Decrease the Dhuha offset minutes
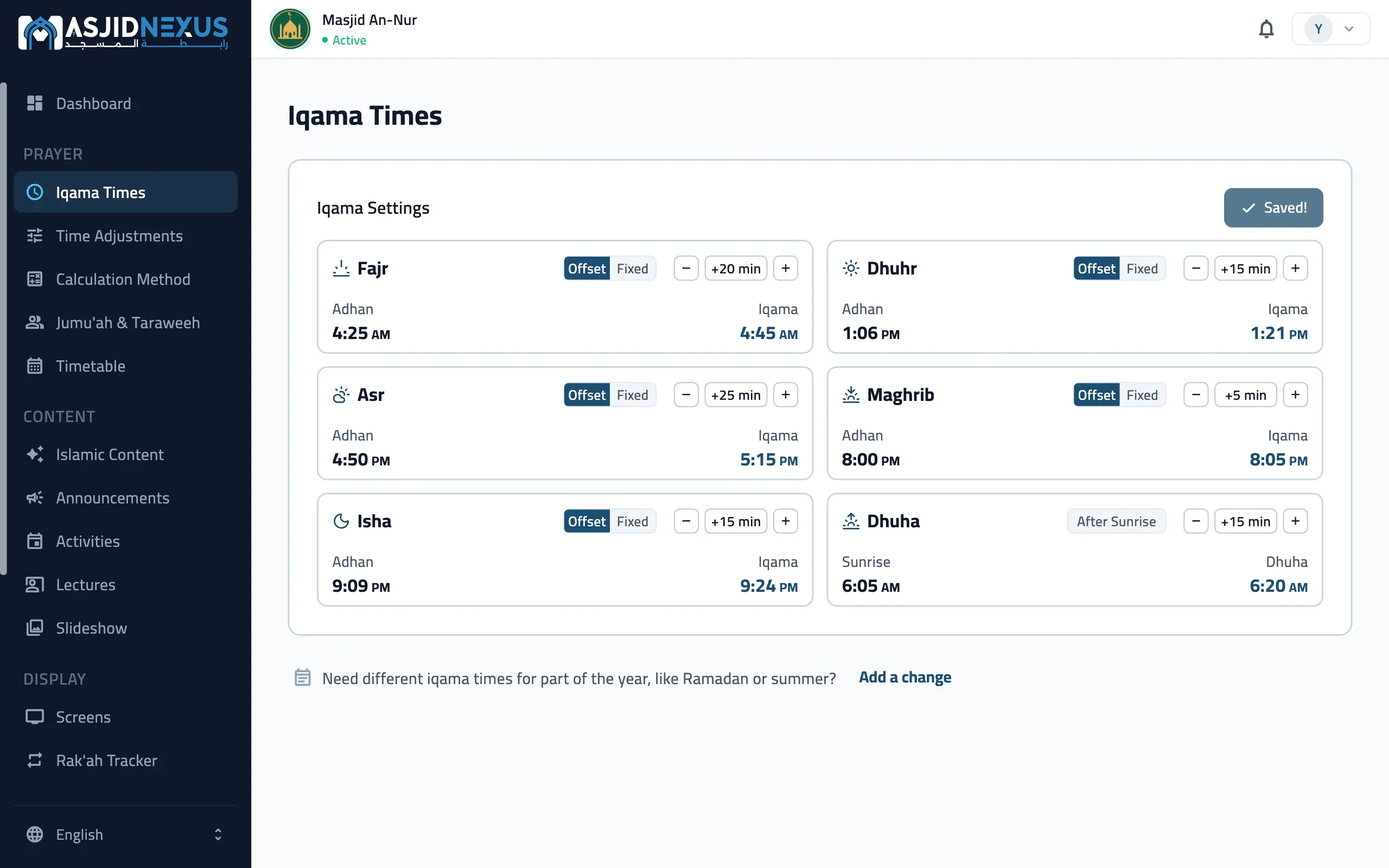This screenshot has height=868, width=1389. pyautogui.click(x=1196, y=521)
